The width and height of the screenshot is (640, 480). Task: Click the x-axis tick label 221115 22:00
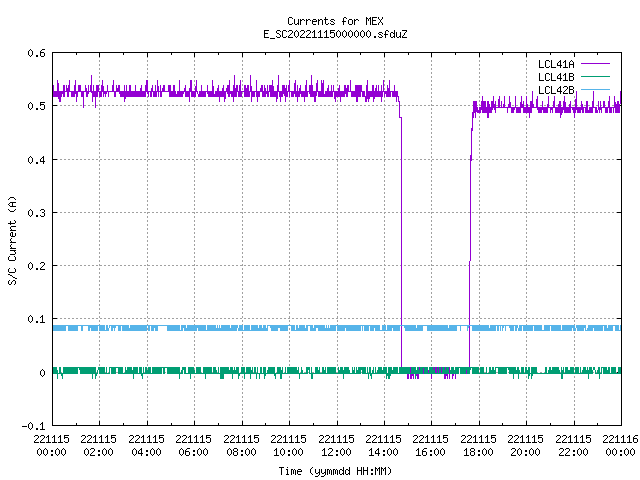(x=573, y=446)
